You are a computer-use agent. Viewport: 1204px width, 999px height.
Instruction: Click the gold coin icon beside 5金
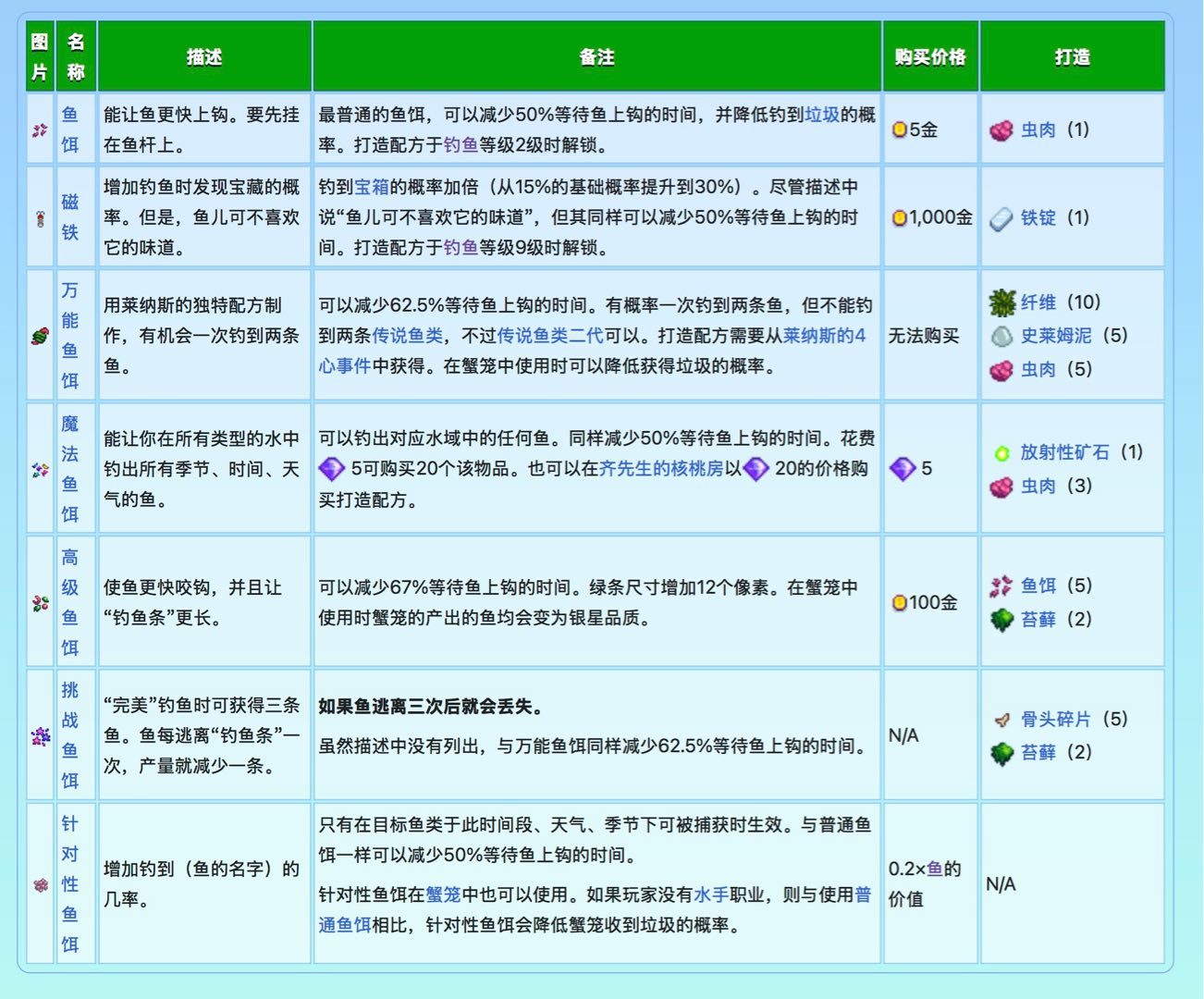(899, 130)
